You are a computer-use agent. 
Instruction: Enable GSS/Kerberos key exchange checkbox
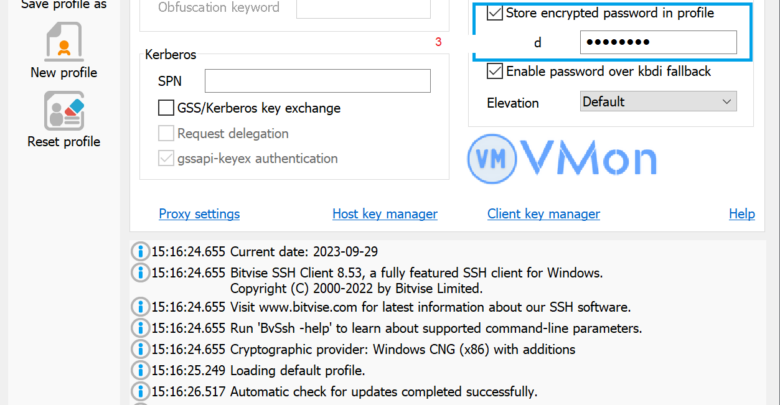tap(166, 108)
